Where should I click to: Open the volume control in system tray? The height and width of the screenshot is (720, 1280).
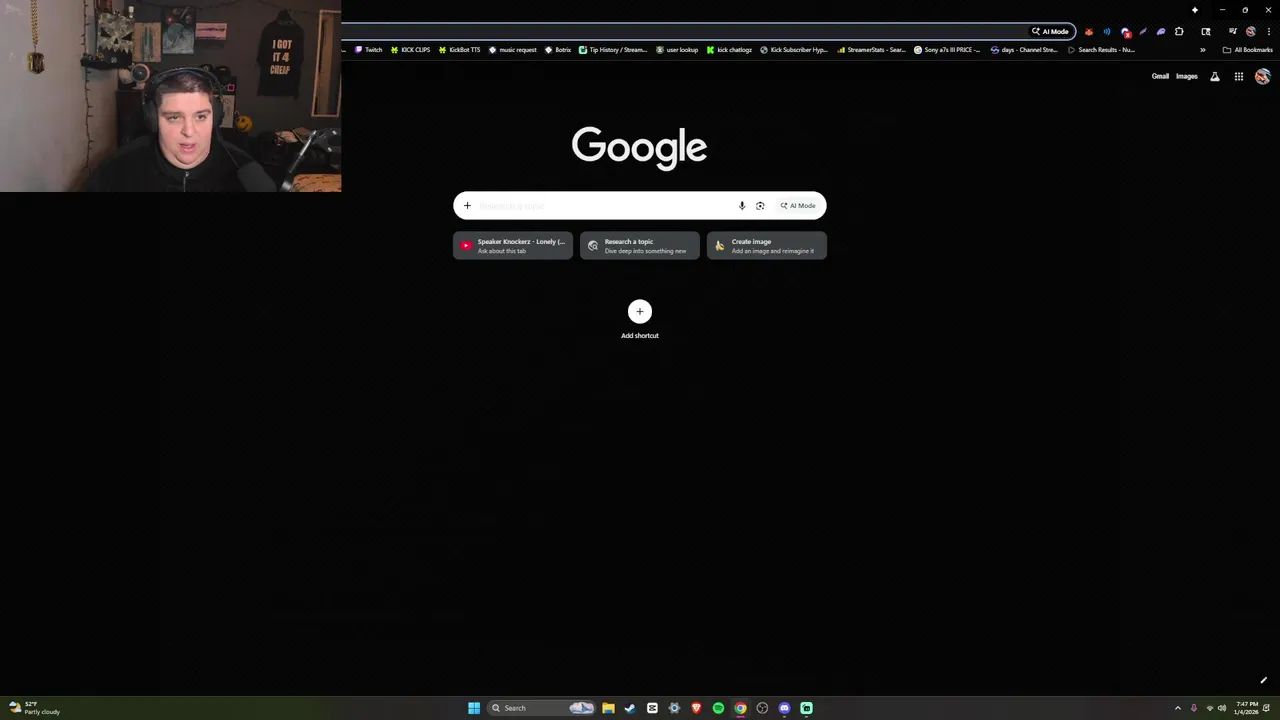[x=1222, y=708]
